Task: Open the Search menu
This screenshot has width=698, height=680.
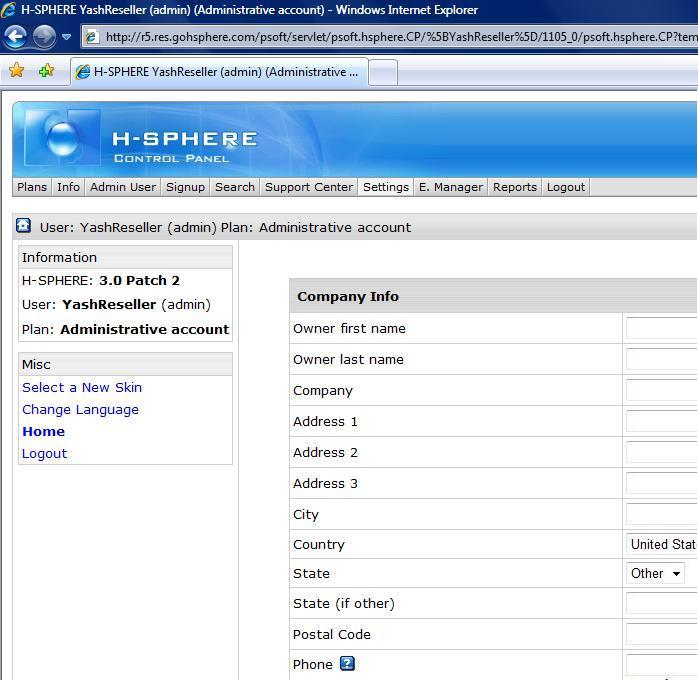Action: (x=235, y=187)
